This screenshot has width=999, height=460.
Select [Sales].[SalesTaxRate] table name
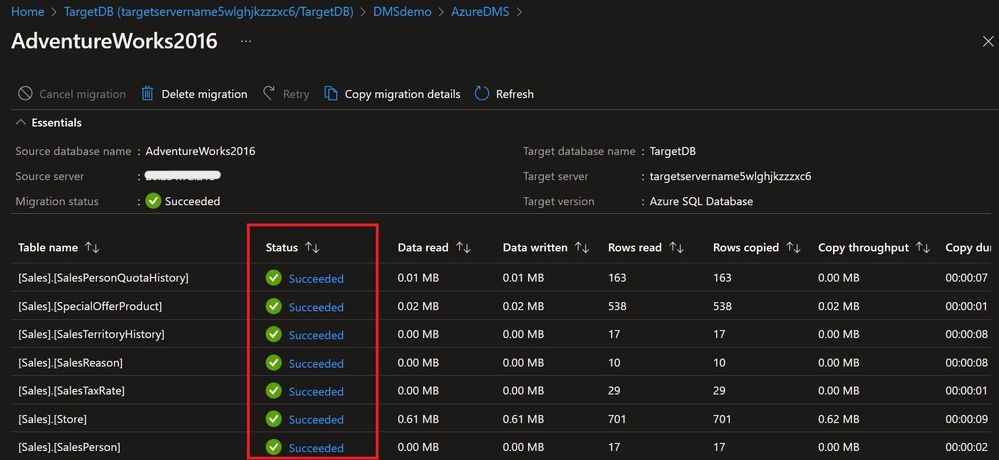pyautogui.click(x=71, y=390)
